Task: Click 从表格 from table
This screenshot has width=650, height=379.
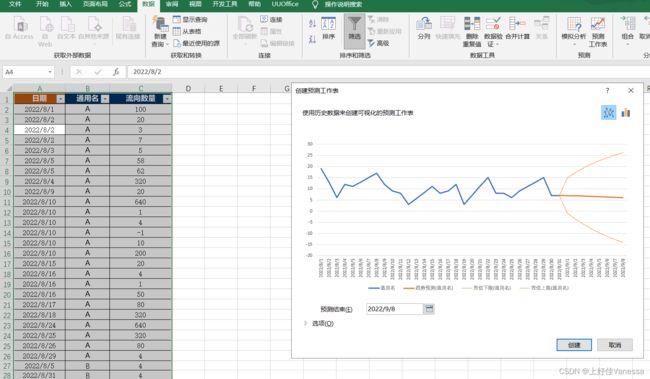Action: (x=187, y=32)
